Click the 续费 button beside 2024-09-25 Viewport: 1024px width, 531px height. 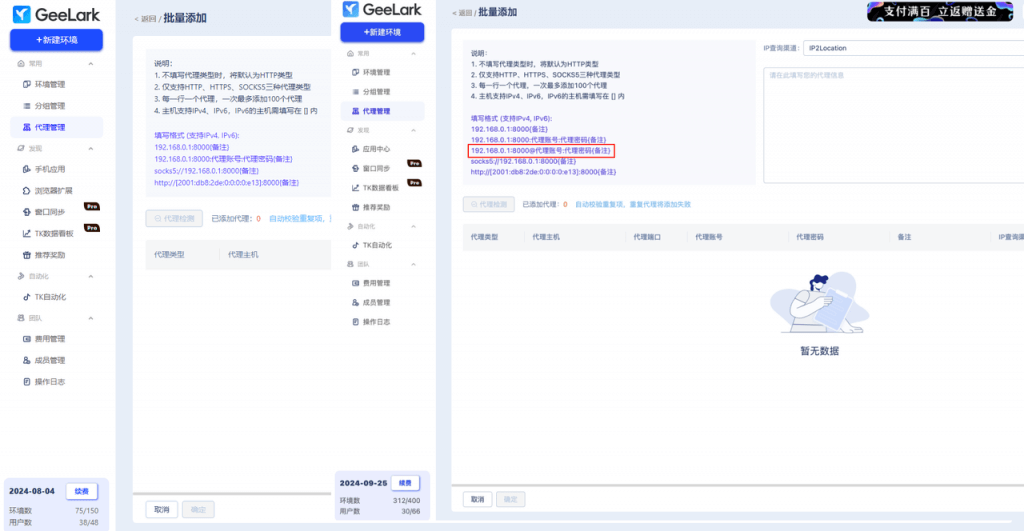point(404,482)
